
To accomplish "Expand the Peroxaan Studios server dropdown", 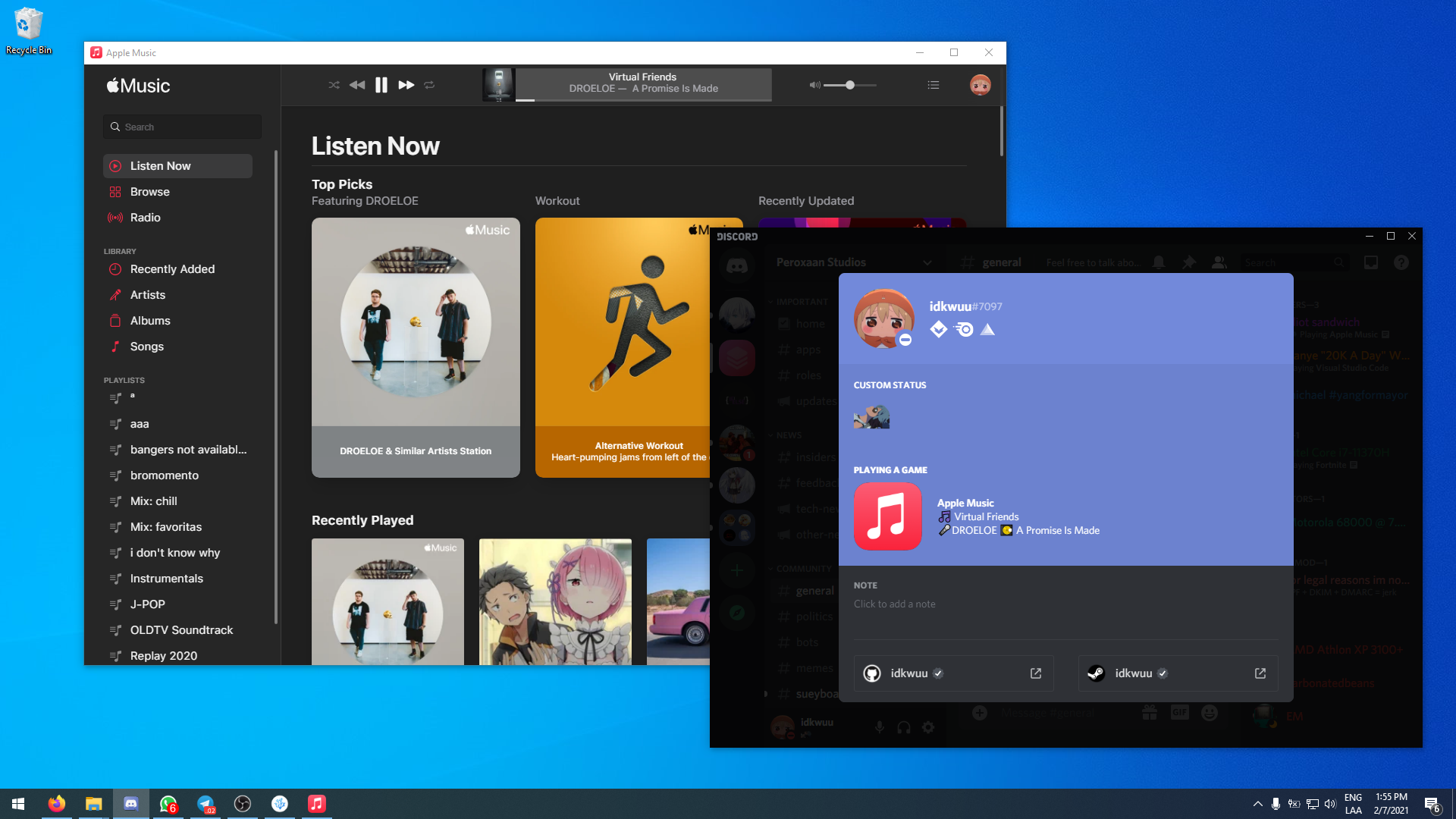I will [x=927, y=262].
